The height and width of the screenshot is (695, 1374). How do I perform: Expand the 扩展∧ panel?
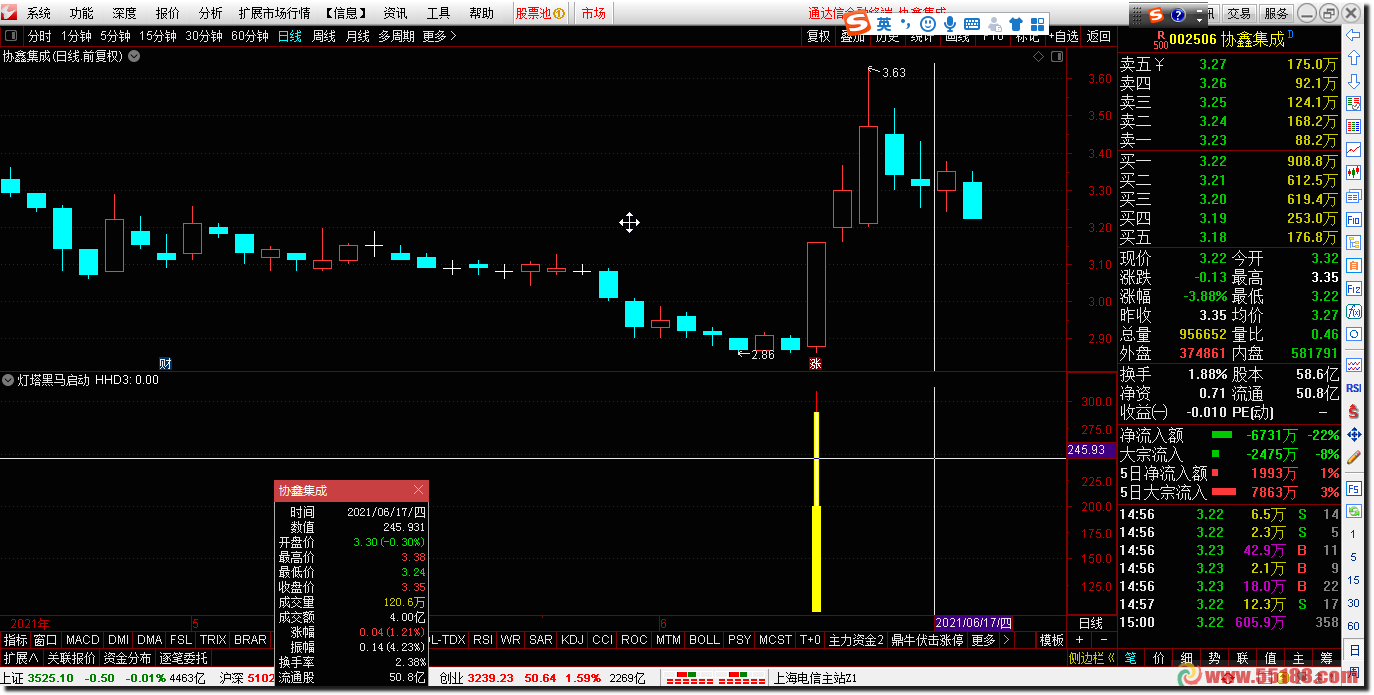(x=21, y=658)
